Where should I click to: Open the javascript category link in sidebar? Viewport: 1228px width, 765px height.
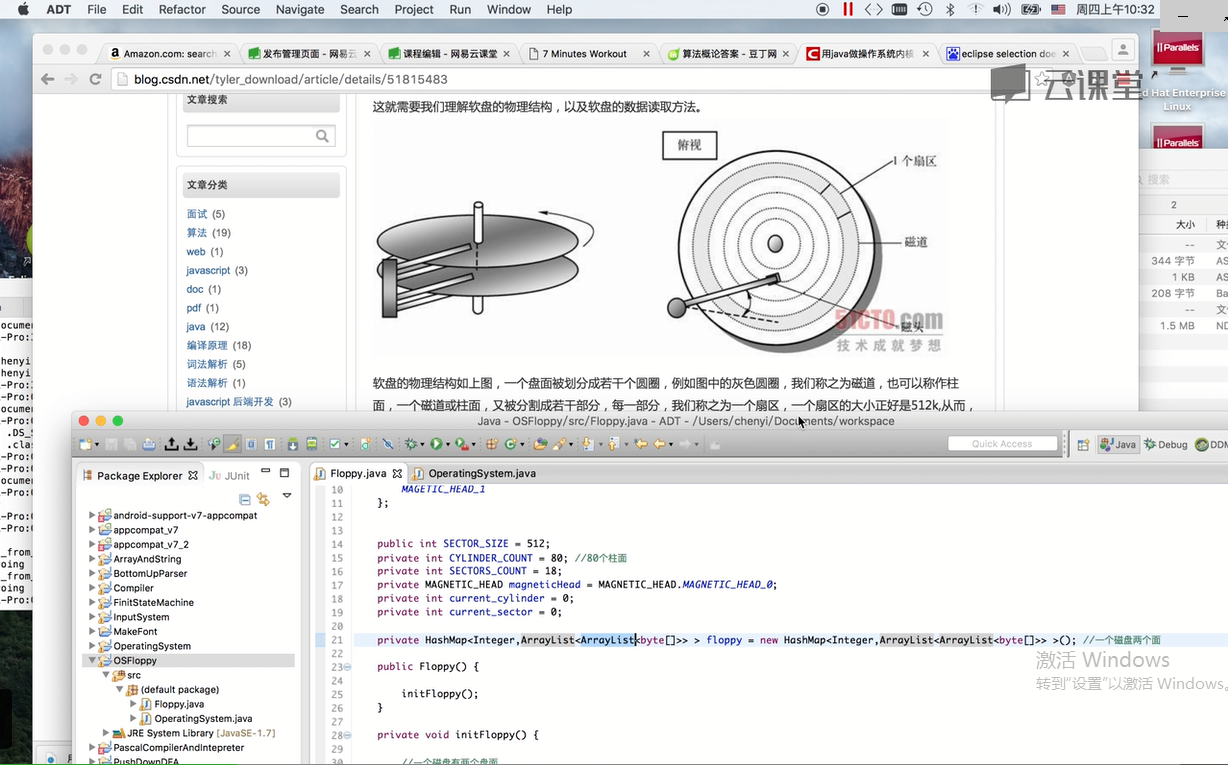point(208,270)
